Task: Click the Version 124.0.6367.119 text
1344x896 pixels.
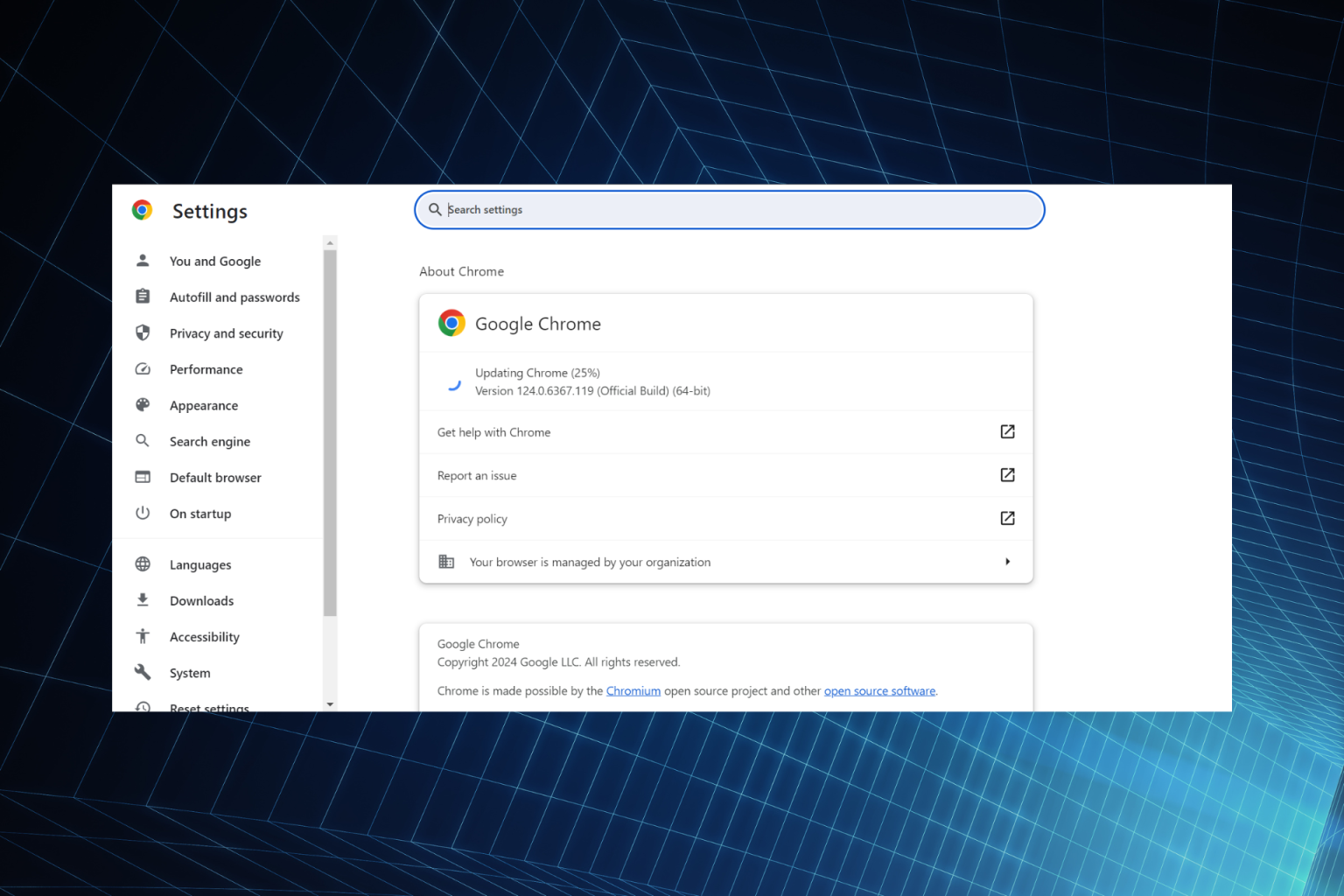Action: pyautogui.click(x=592, y=391)
